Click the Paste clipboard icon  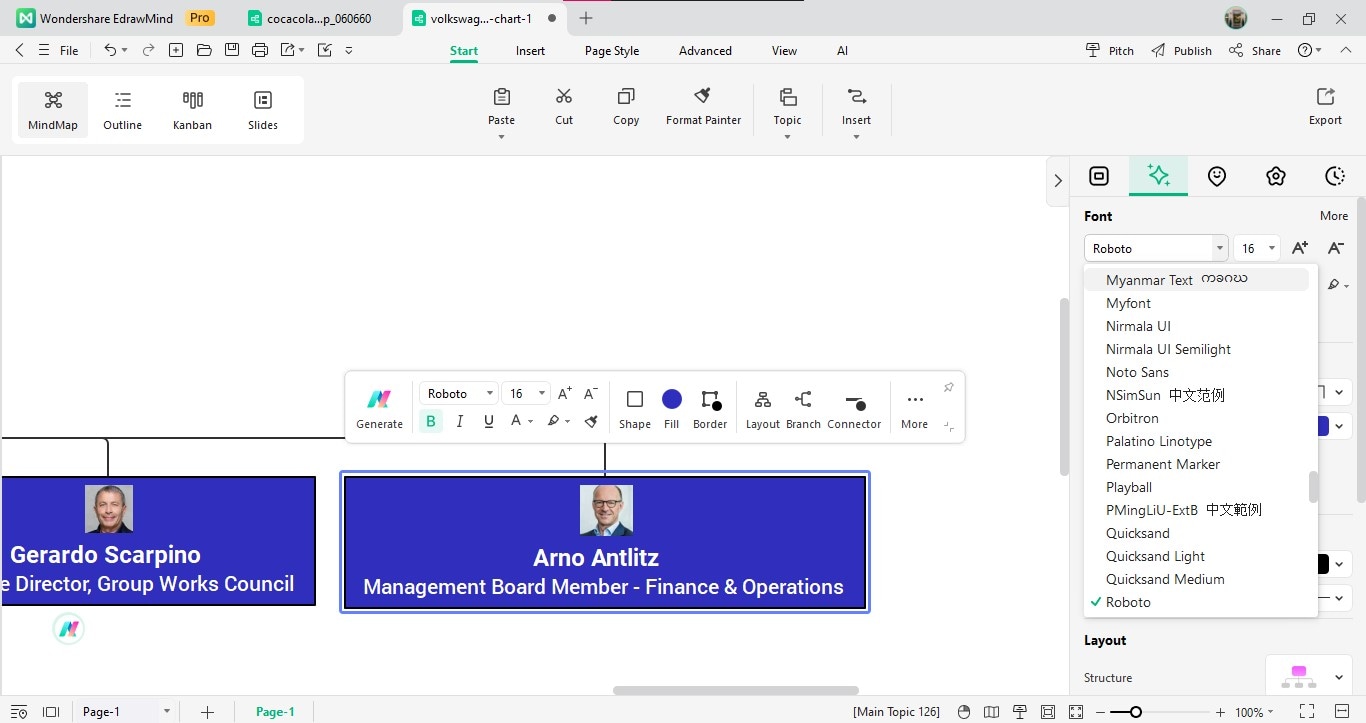pyautogui.click(x=502, y=96)
